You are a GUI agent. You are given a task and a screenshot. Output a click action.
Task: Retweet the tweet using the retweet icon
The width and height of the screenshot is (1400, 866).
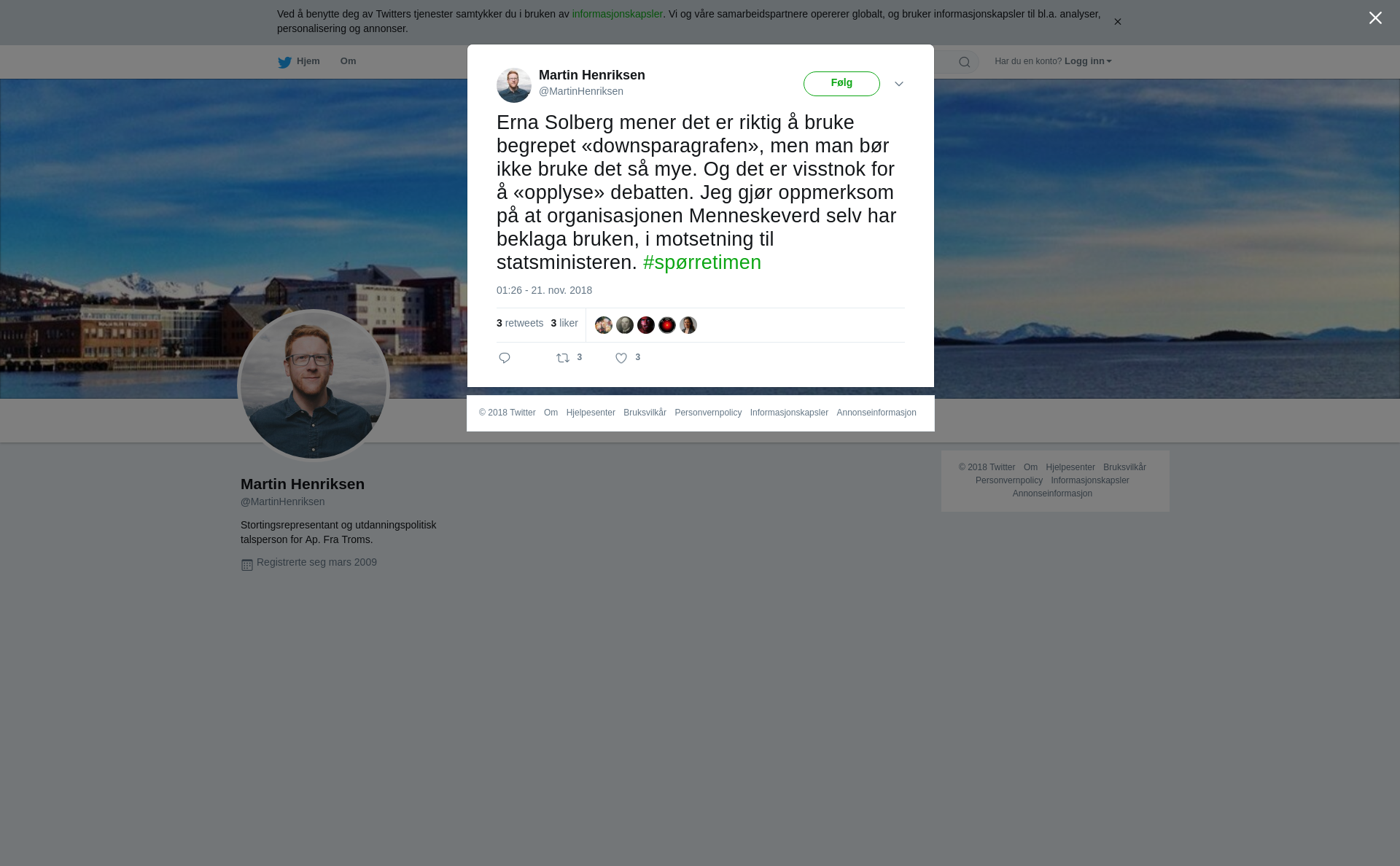pos(563,358)
